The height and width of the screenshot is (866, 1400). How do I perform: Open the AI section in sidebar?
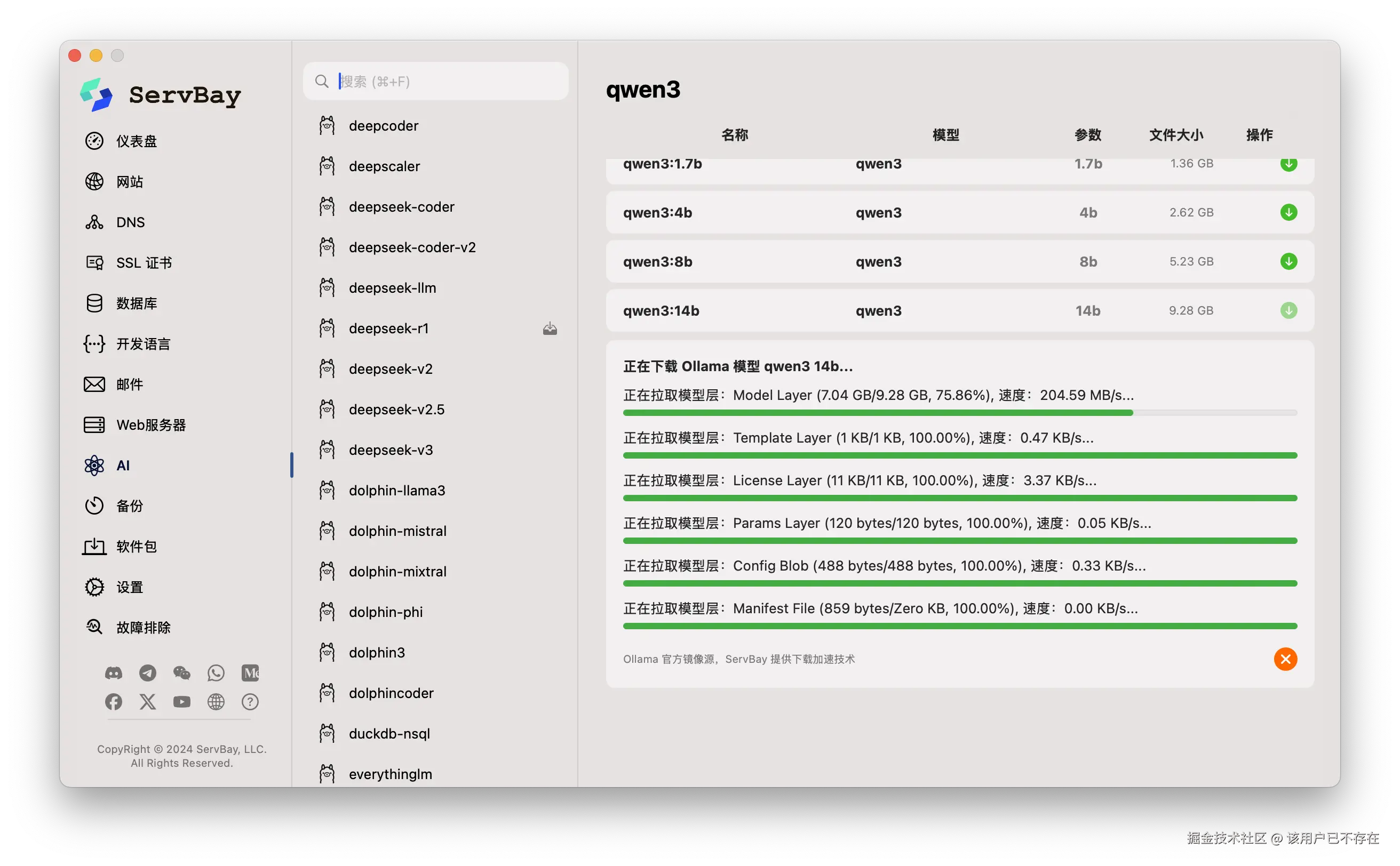(x=123, y=466)
